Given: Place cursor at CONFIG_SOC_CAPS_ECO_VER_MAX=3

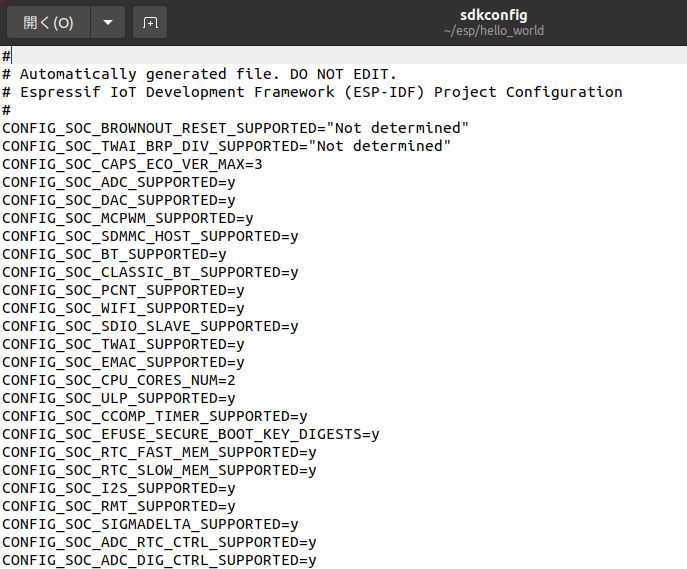Looking at the screenshot, I should click(x=132, y=164).
